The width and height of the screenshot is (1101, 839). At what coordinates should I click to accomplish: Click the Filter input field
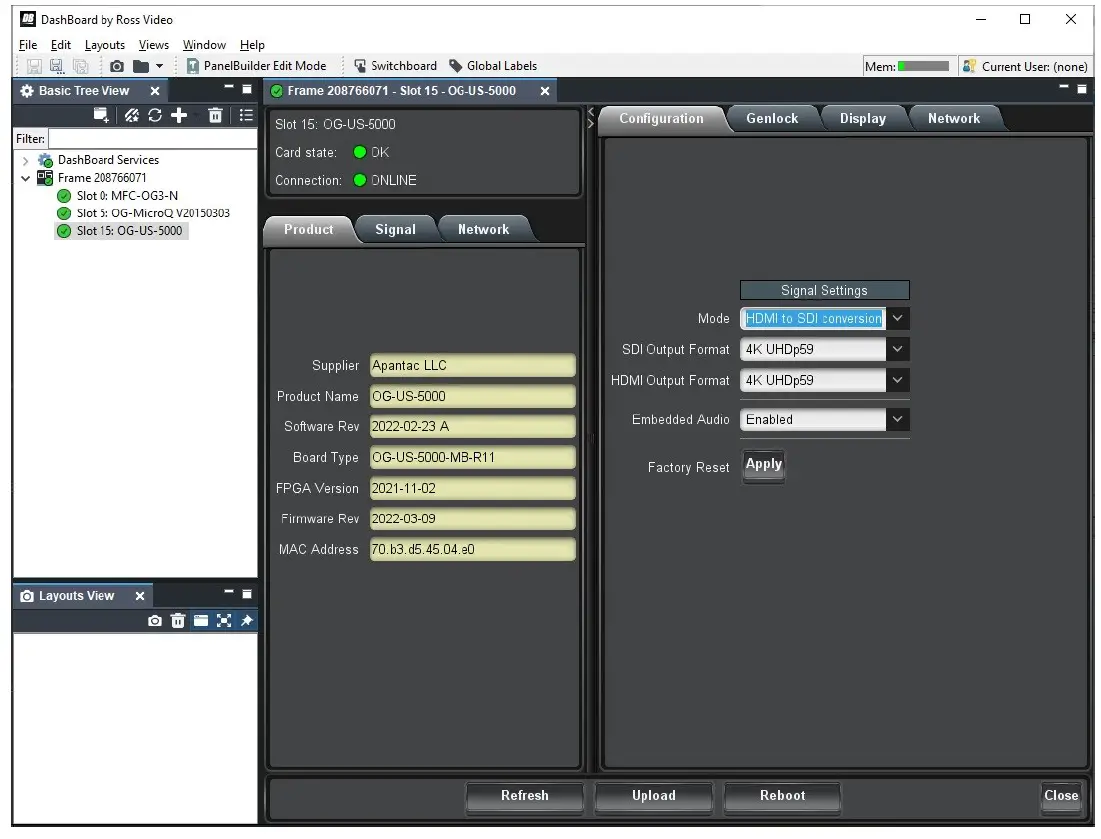(152, 138)
